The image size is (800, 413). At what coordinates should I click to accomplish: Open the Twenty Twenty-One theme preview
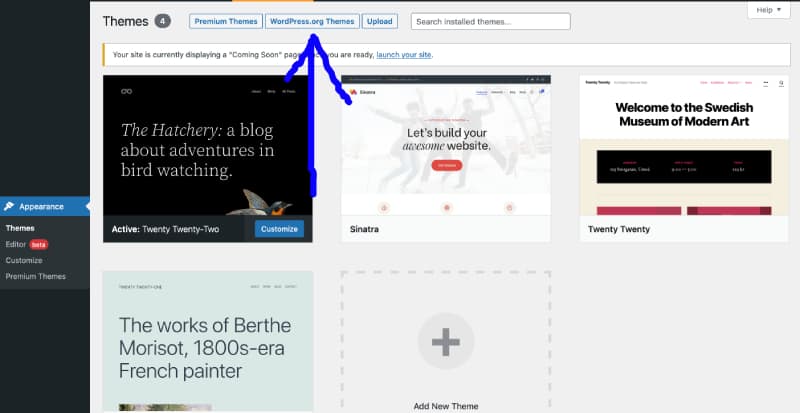tap(207, 340)
